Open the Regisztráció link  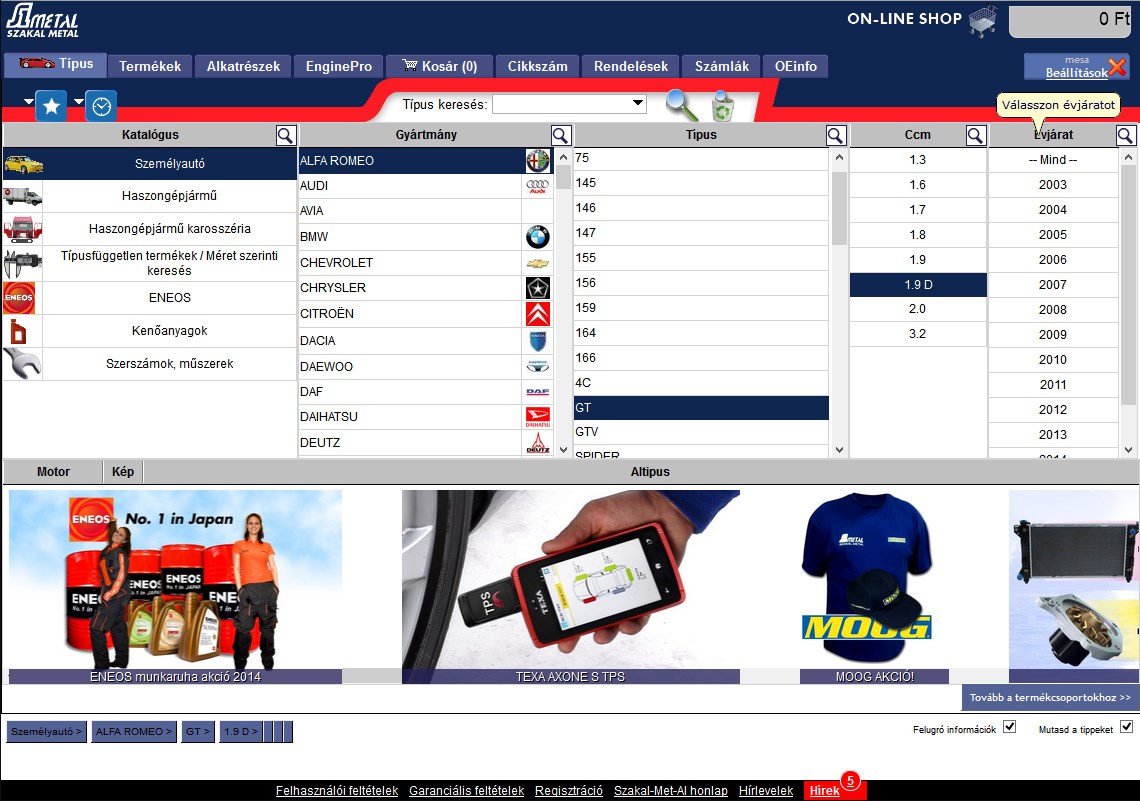tap(569, 791)
